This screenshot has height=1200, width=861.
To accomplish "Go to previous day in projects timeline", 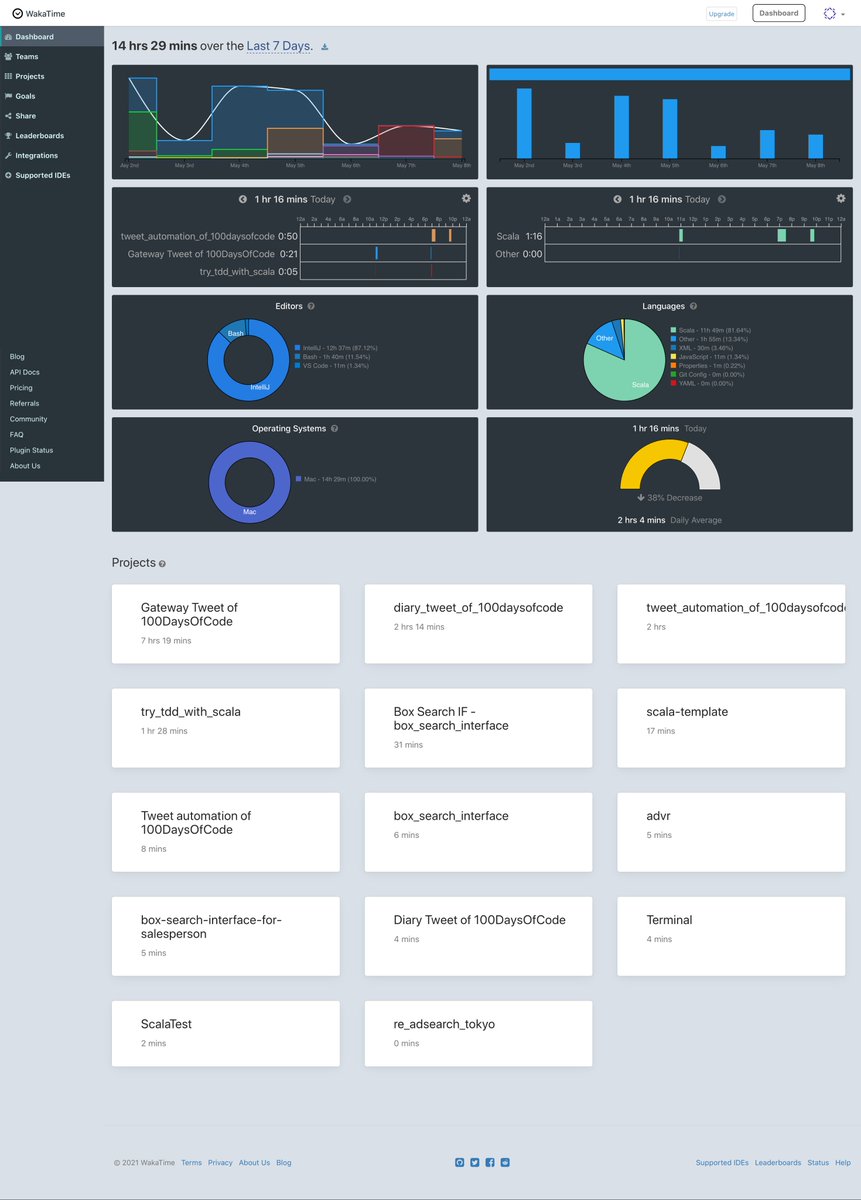I will coord(243,200).
